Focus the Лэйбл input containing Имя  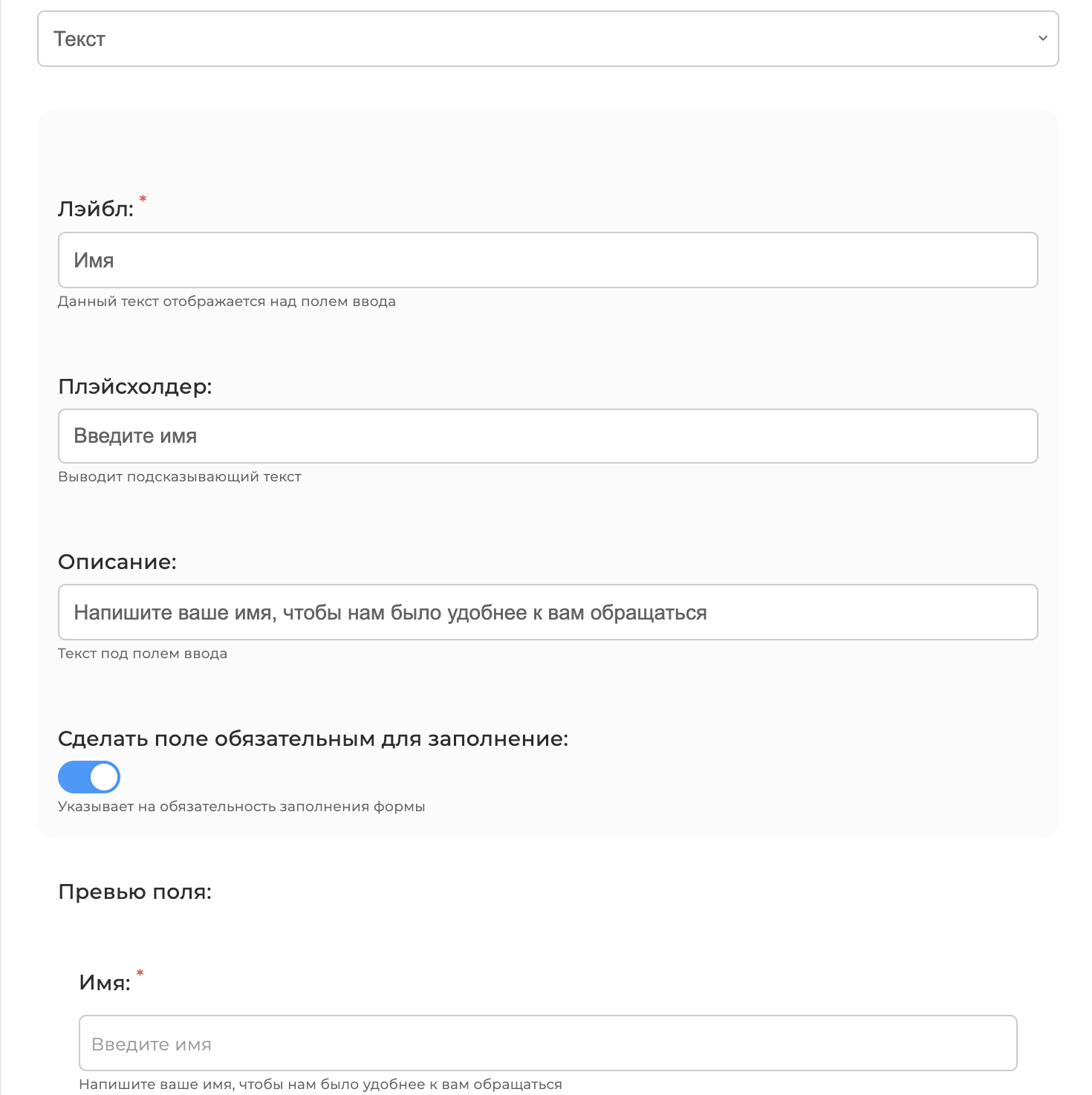tap(547, 260)
